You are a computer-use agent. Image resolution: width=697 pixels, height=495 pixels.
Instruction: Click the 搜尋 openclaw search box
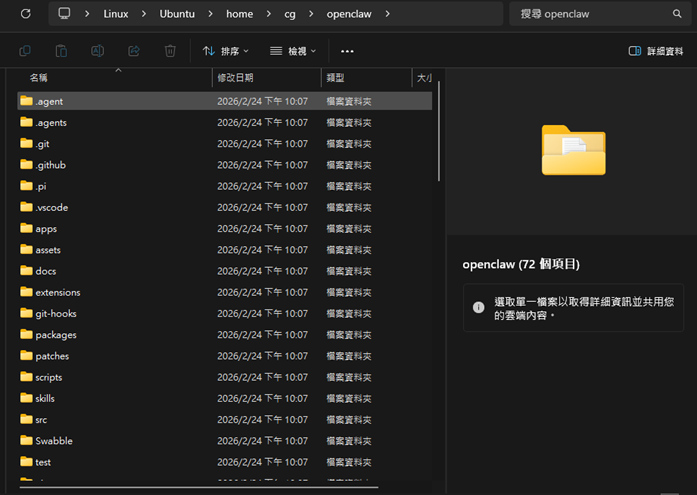coord(600,14)
